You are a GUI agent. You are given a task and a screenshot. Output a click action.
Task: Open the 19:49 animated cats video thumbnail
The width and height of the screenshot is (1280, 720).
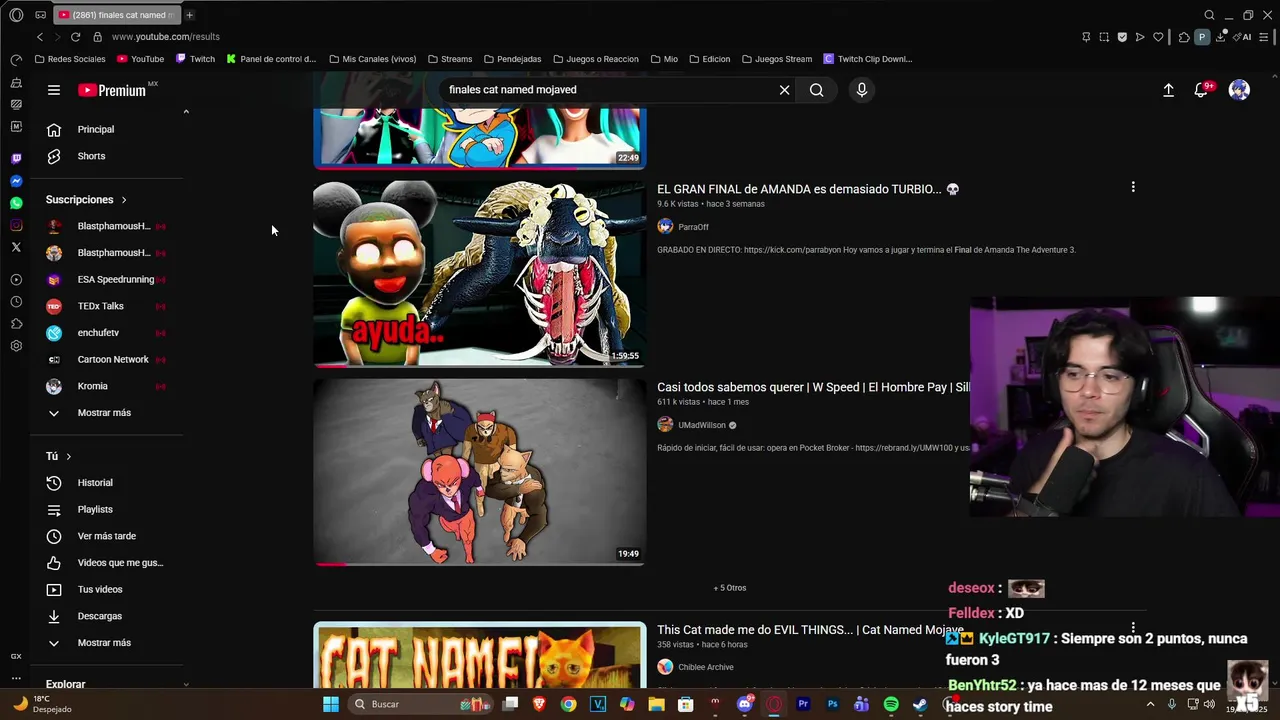pyautogui.click(x=480, y=472)
